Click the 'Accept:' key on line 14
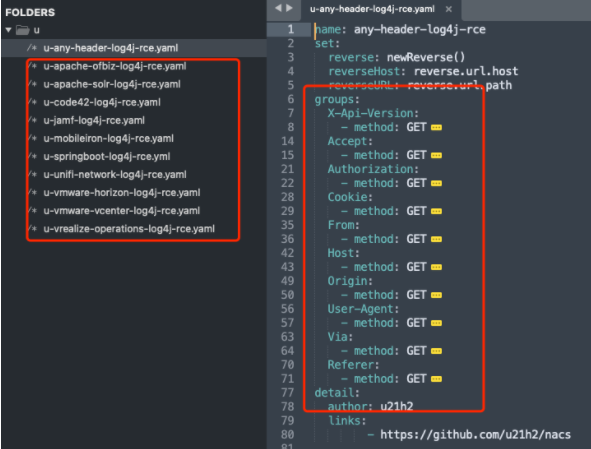The width and height of the screenshot is (591, 449). [350, 141]
